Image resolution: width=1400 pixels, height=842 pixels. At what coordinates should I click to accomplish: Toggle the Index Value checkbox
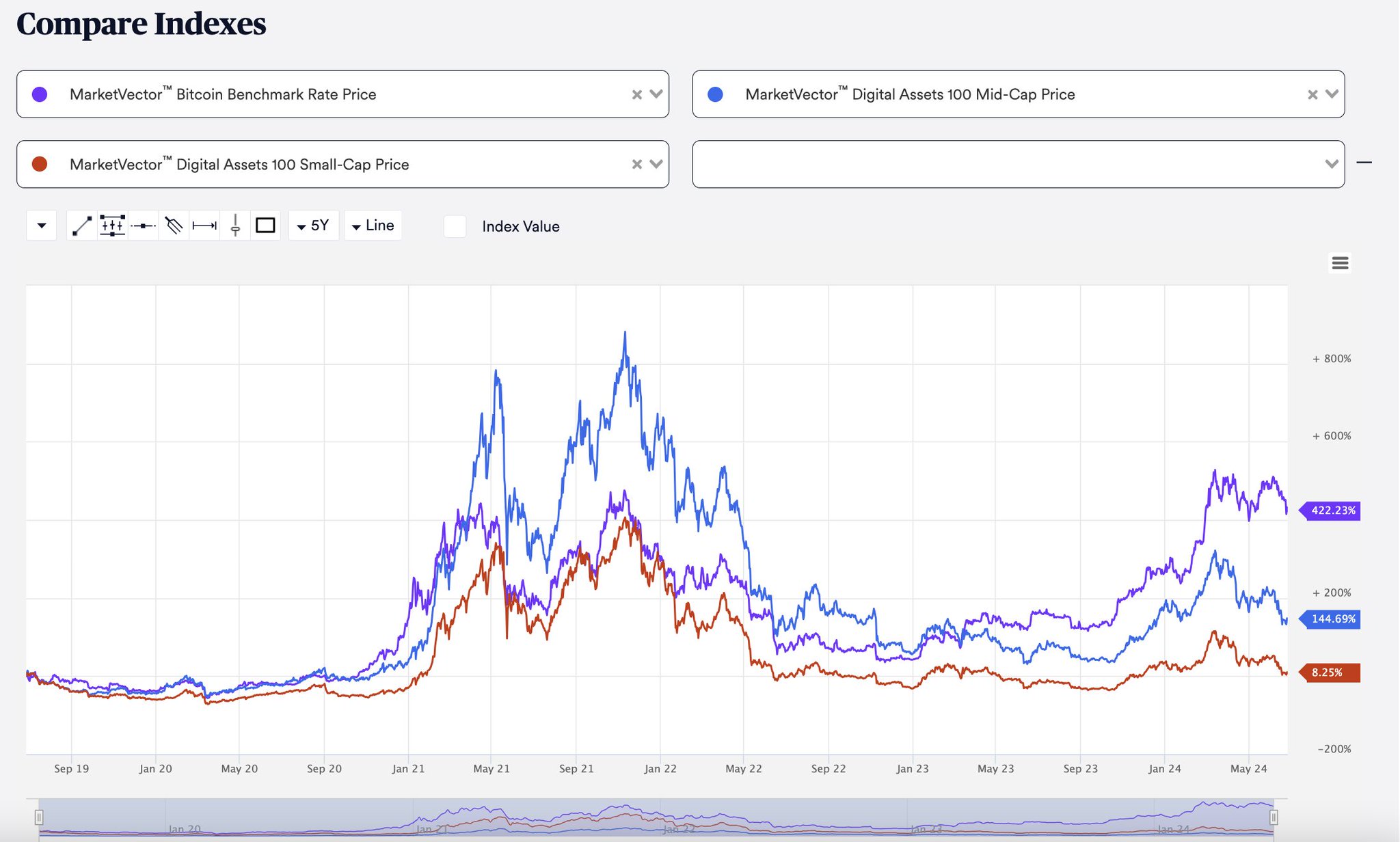pos(455,226)
